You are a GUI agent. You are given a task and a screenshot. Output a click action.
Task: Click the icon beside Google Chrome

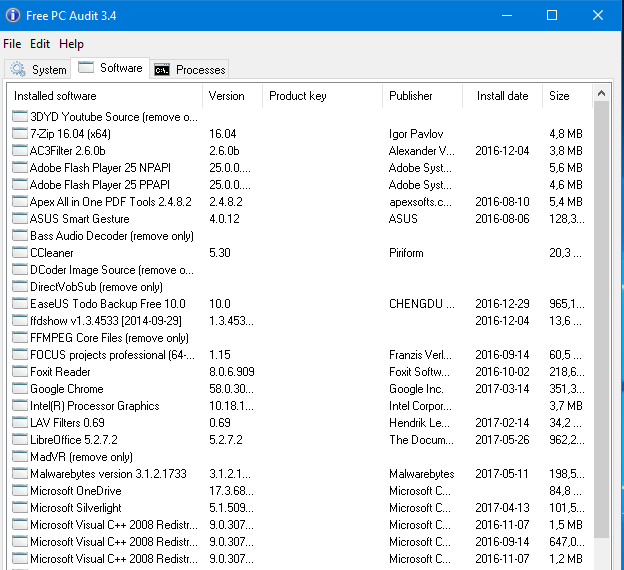pos(20,388)
